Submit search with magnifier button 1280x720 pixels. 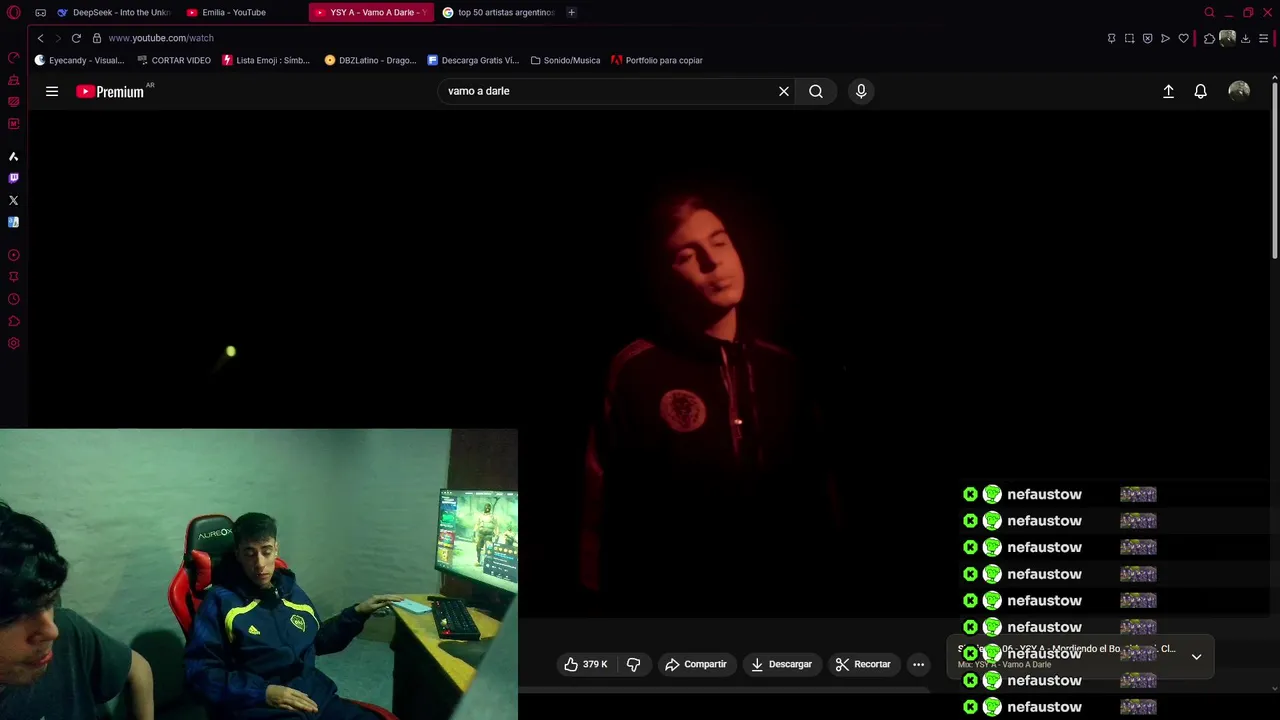[x=816, y=91]
